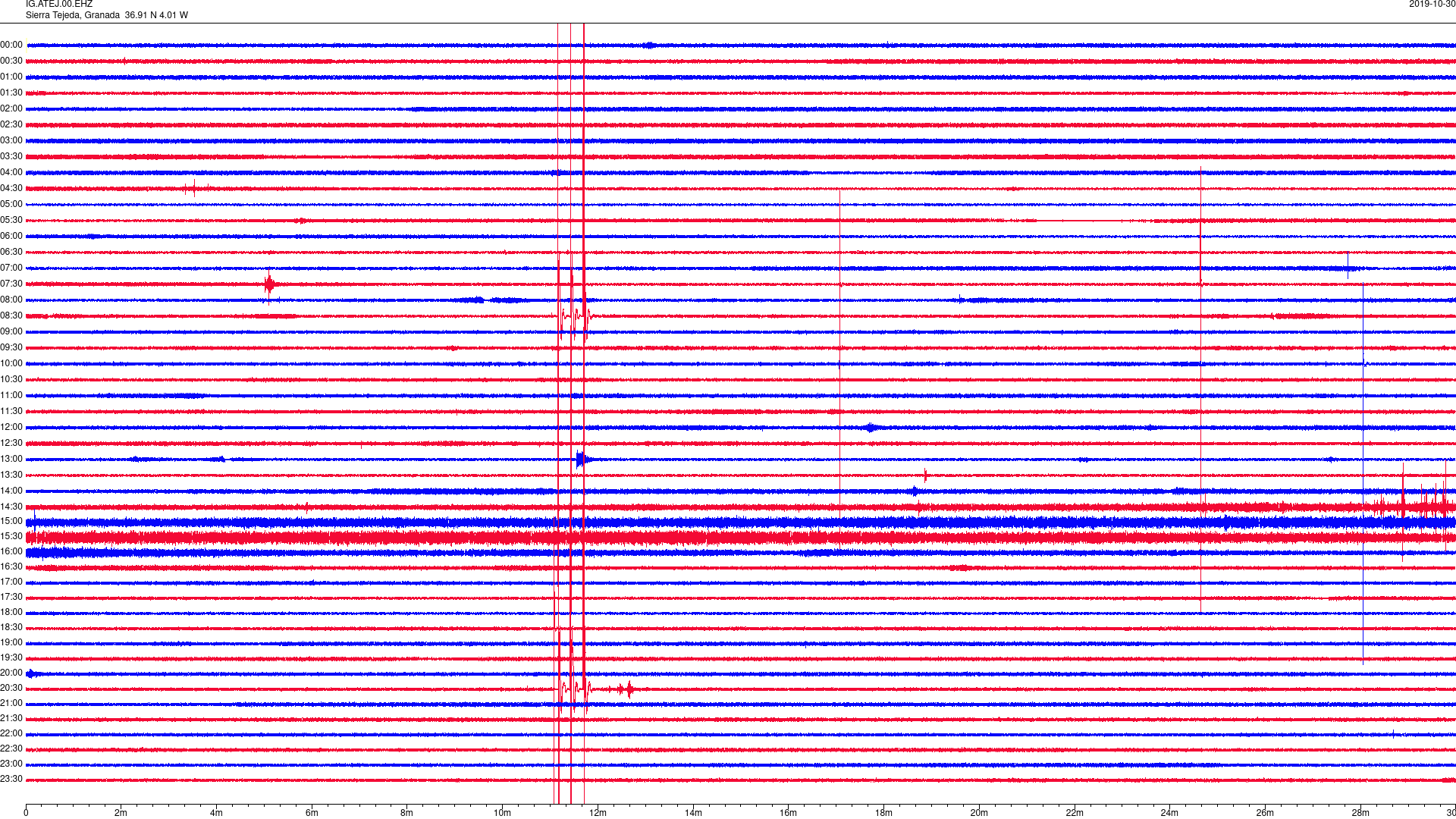1456x819 pixels.
Task: Select the 00:00 trace time label
Action: point(11,45)
